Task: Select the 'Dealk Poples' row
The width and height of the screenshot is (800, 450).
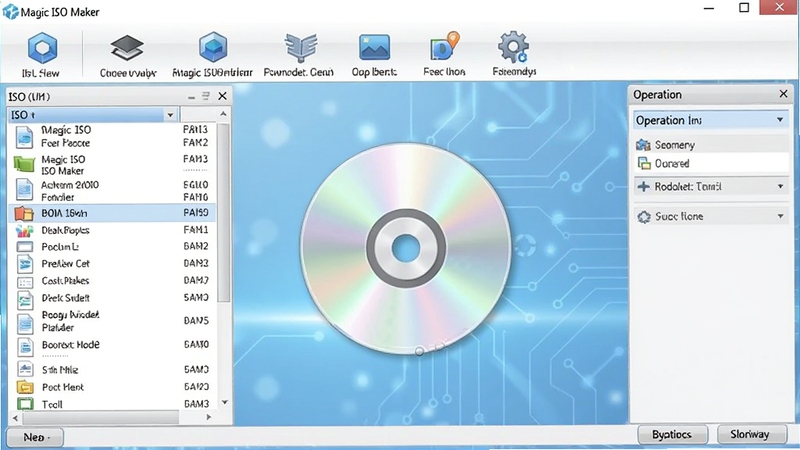Action: coord(112,231)
